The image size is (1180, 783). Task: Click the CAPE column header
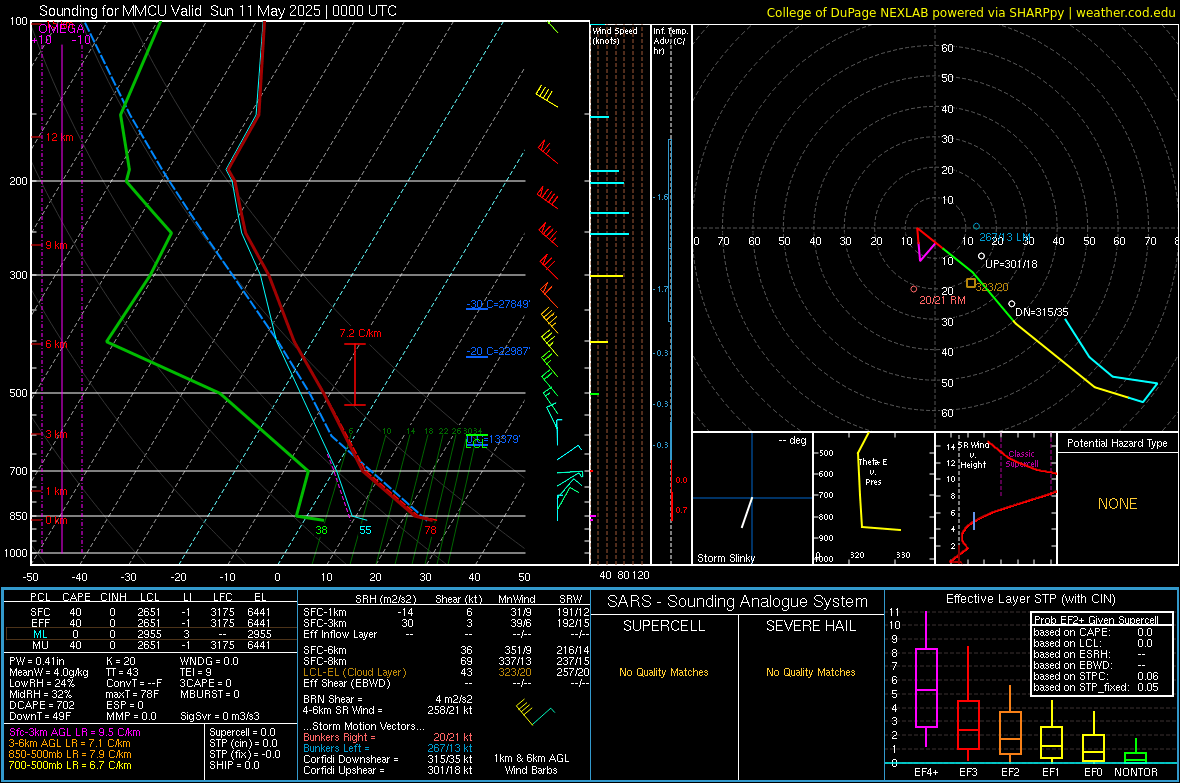click(76, 597)
